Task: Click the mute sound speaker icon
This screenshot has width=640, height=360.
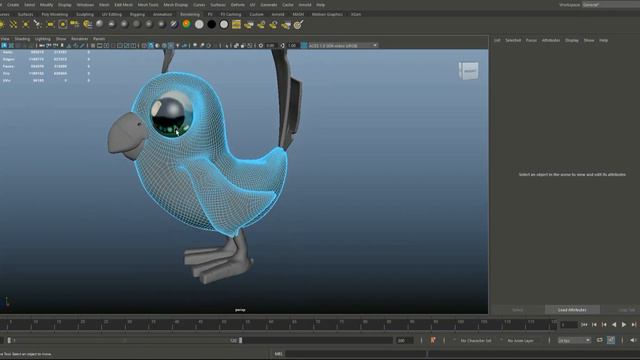Action: pos(633,340)
